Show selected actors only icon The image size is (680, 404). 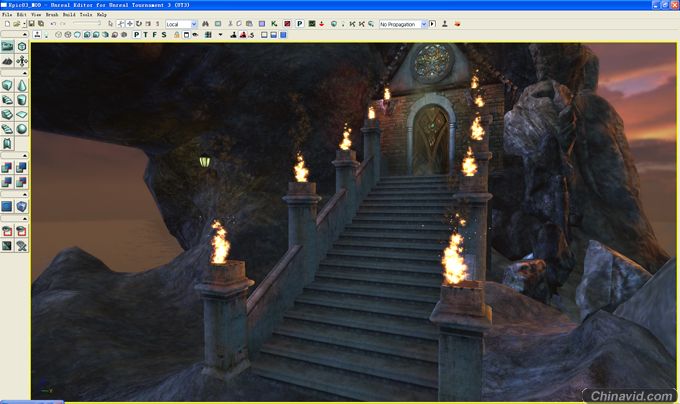point(7,231)
